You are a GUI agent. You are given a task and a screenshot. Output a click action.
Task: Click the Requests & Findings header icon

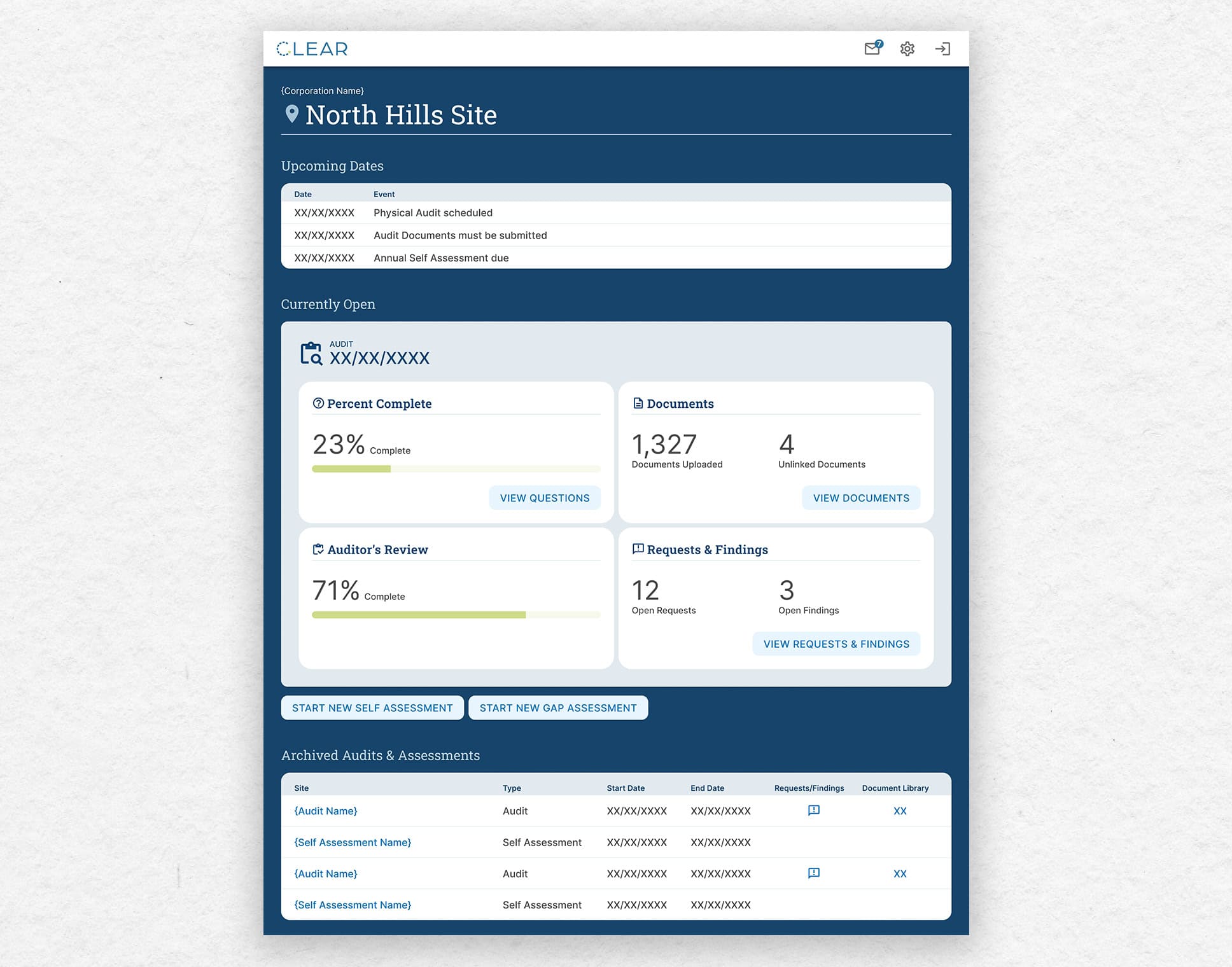pos(638,549)
